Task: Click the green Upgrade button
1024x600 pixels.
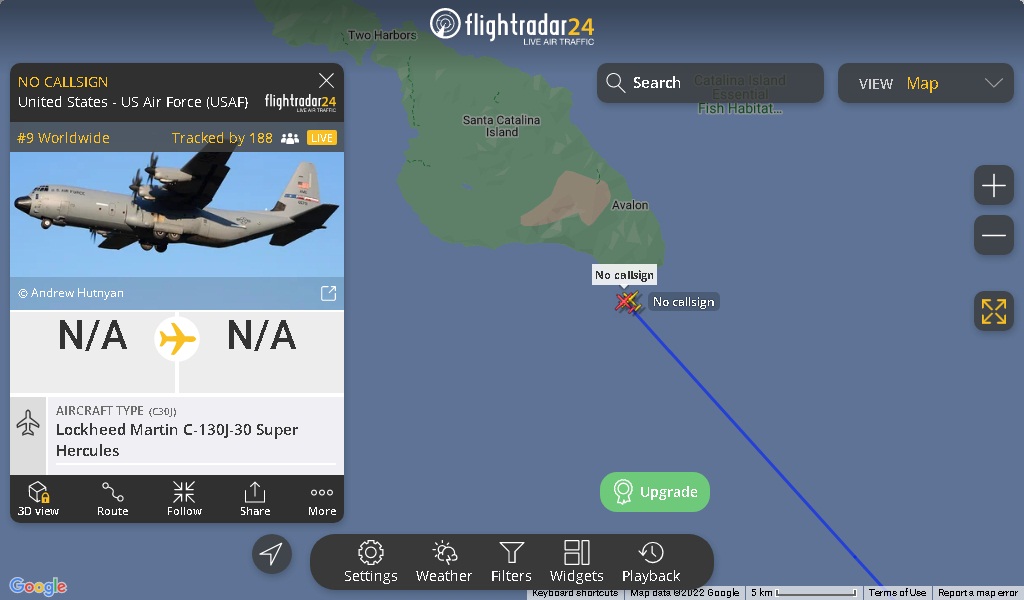Action: point(654,492)
